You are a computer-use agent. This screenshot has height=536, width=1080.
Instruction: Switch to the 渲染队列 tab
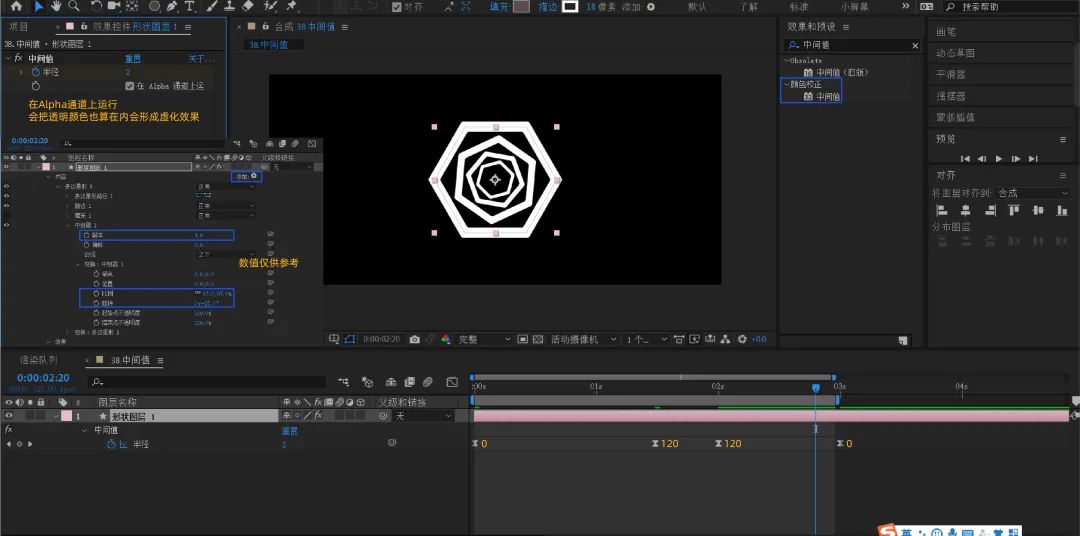39,360
